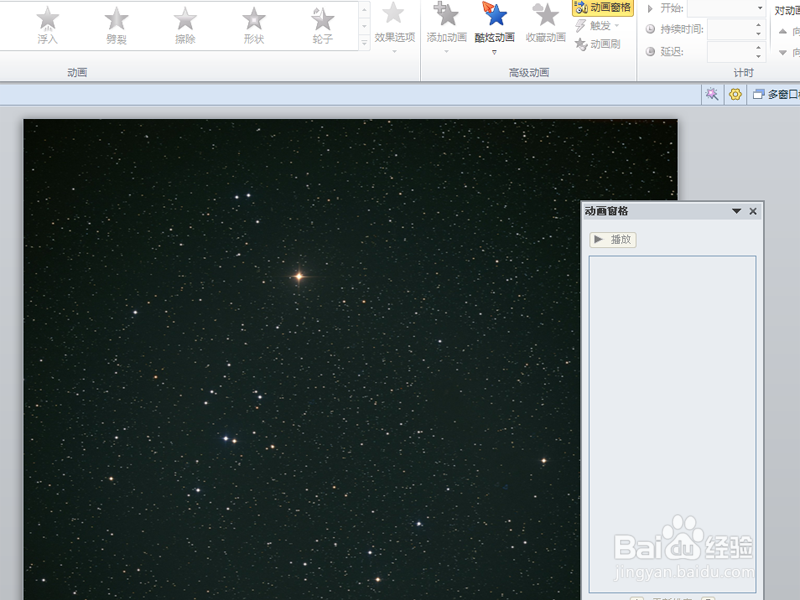Click 添加动画 add animation button
Screen dimensions: 800x600
click(x=446, y=27)
